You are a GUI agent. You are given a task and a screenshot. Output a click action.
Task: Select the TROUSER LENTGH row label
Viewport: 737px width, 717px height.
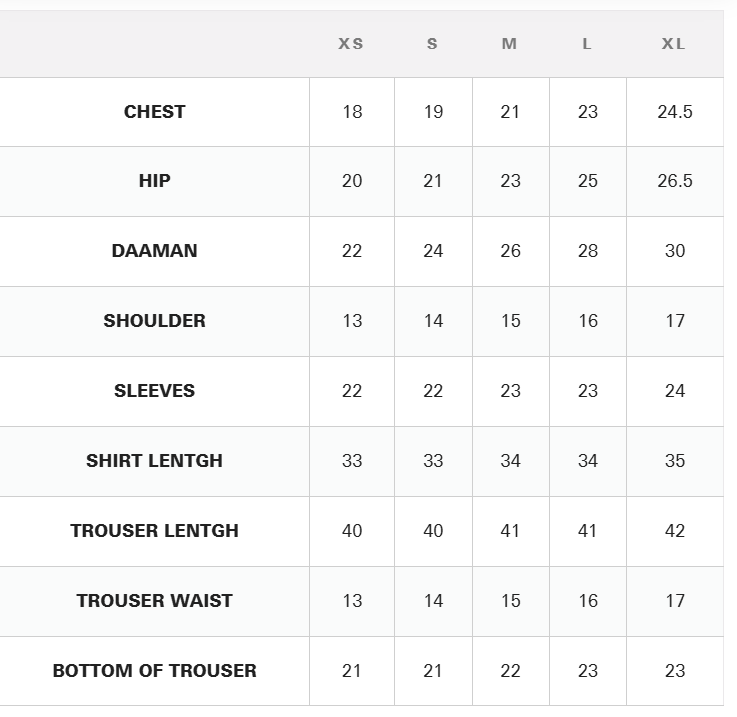pyautogui.click(x=155, y=531)
